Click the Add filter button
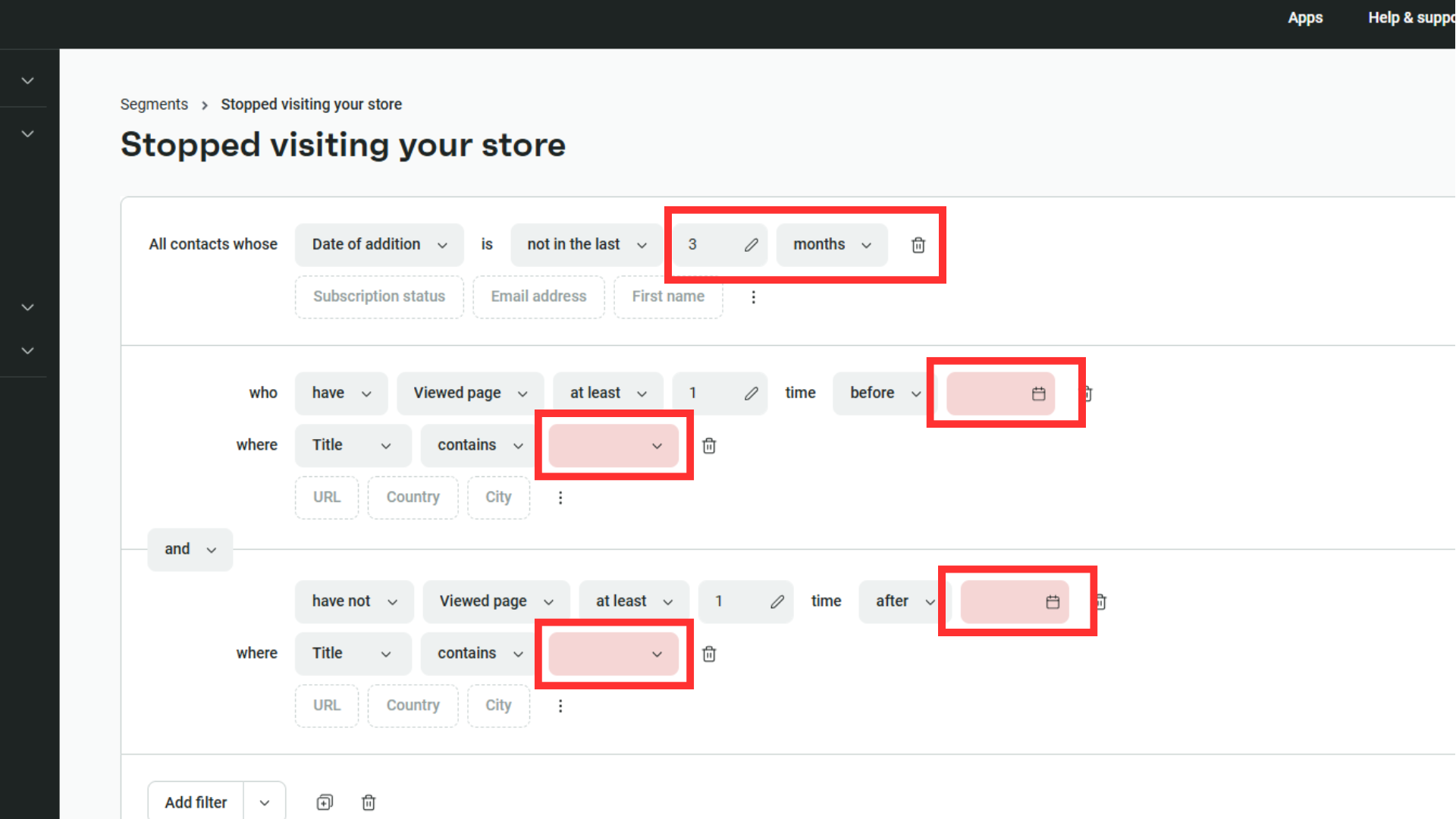 [196, 802]
